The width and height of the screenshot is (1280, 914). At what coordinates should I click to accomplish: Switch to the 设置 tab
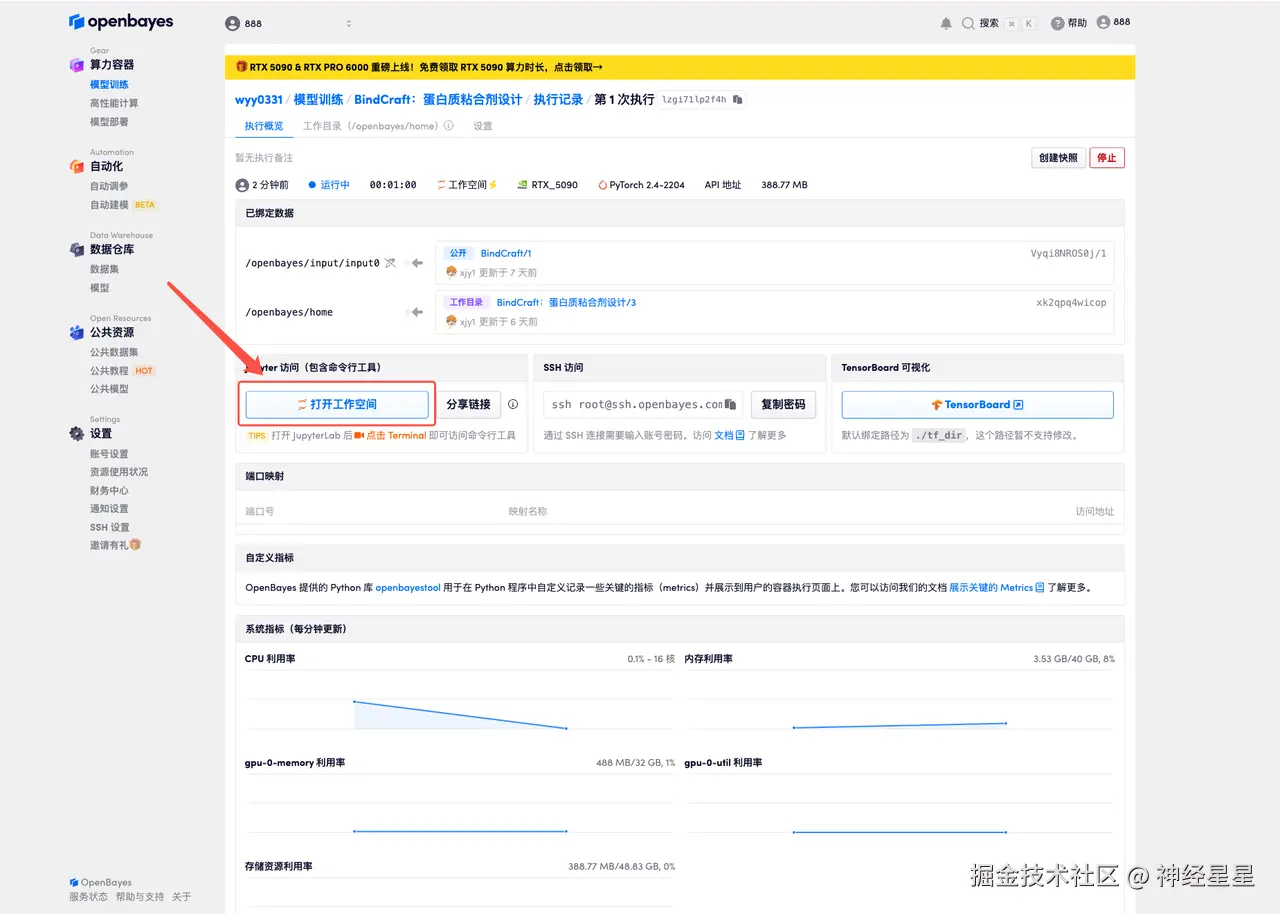483,126
